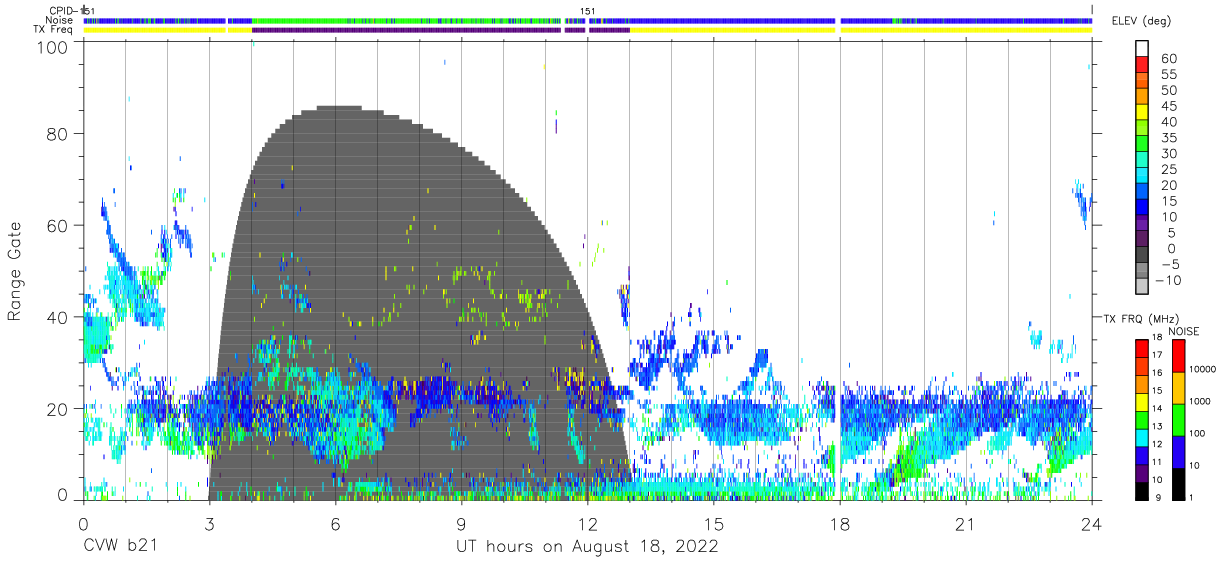Screen dimensions: 1228x567
Task: Pick the red TX FRQ segment between 18 and 17
Action: pyautogui.click(x=1141, y=348)
